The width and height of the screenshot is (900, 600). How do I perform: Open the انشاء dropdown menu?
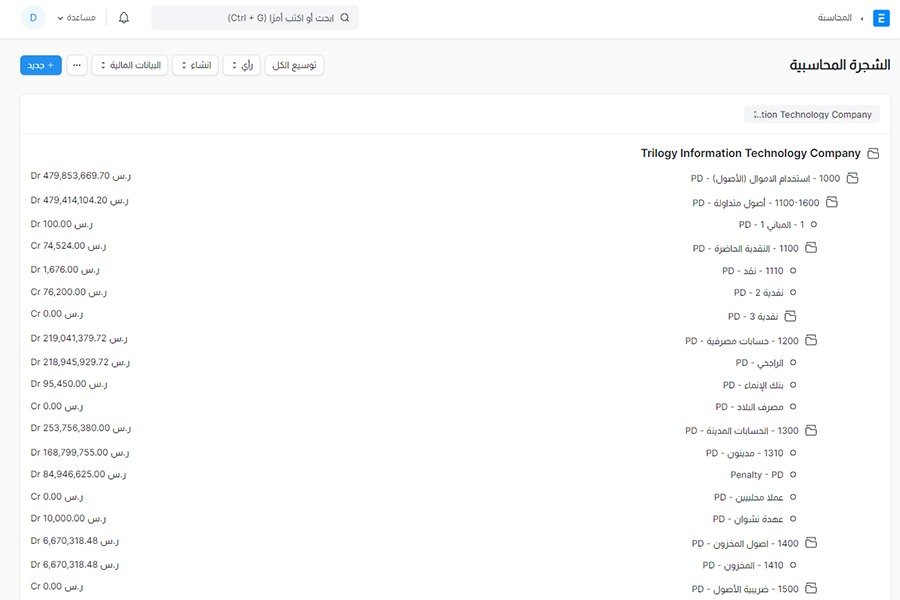pyautogui.click(x=195, y=65)
